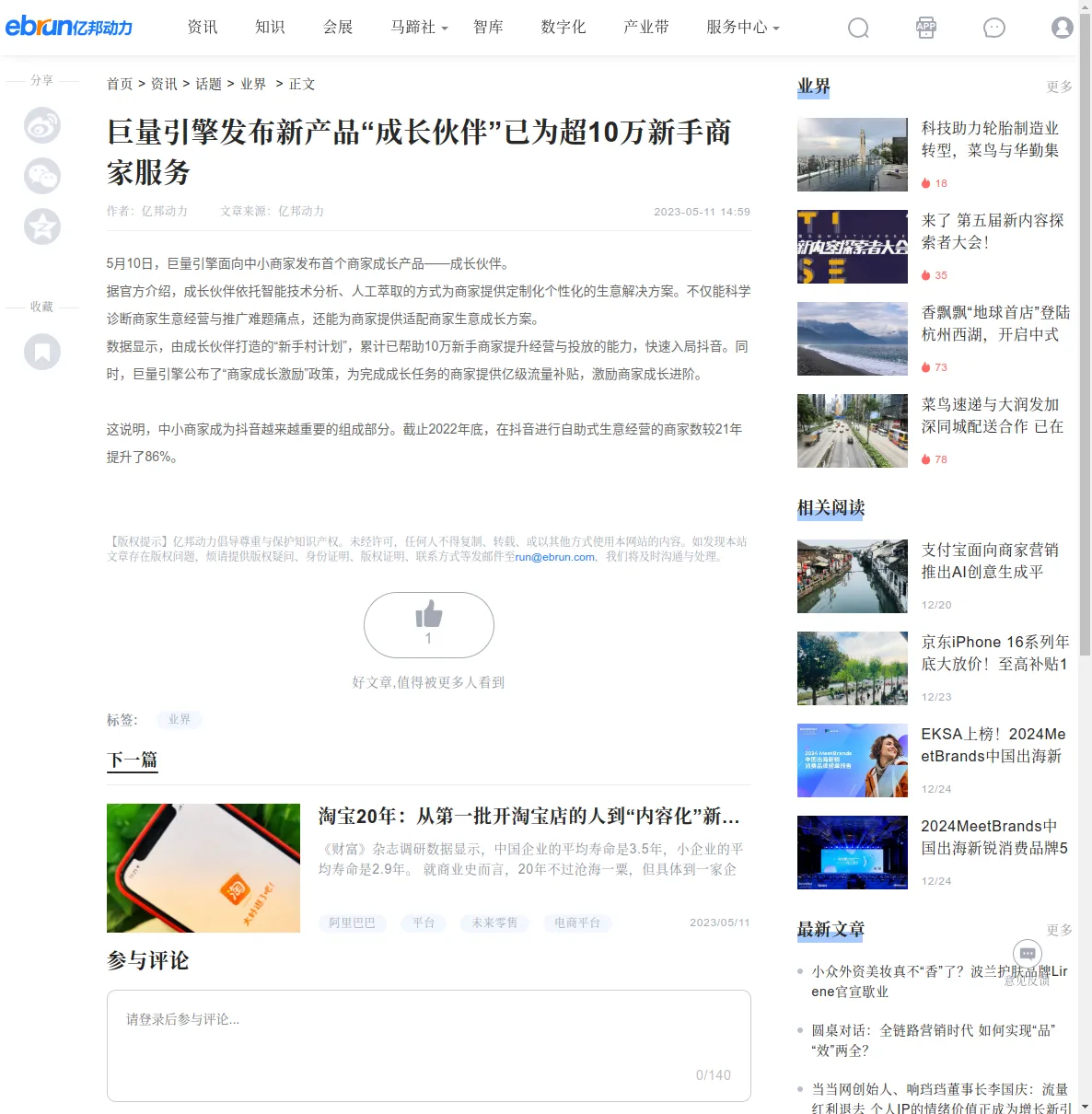
Task: Open the 会展 nav item
Action: tap(339, 28)
